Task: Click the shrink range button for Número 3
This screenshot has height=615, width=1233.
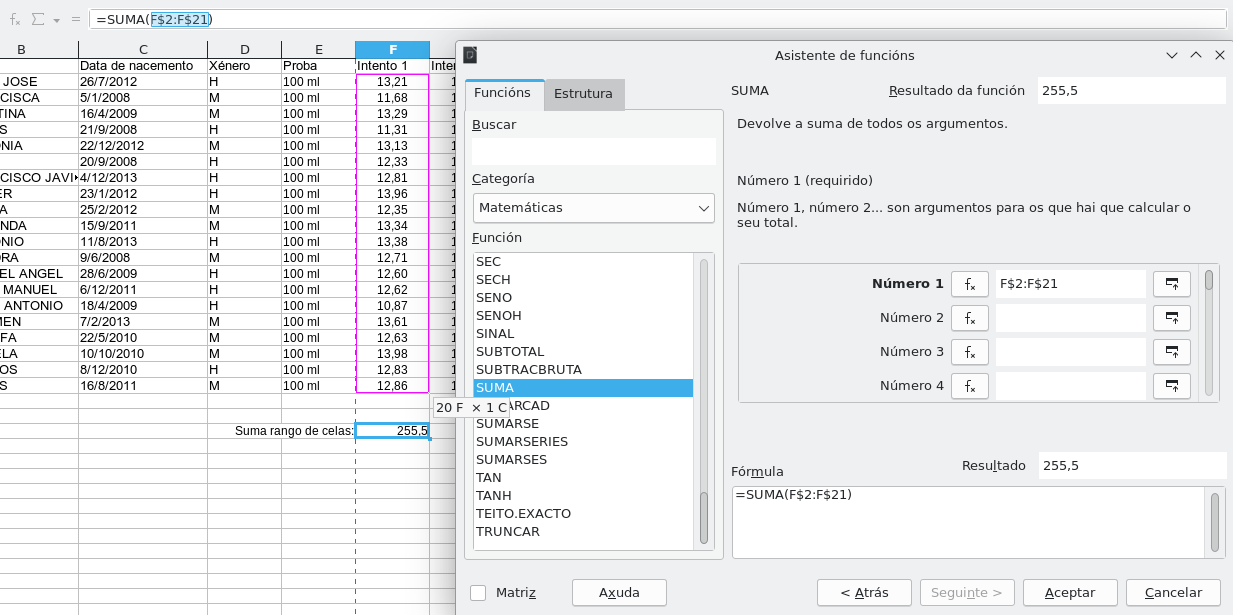Action: [1171, 352]
